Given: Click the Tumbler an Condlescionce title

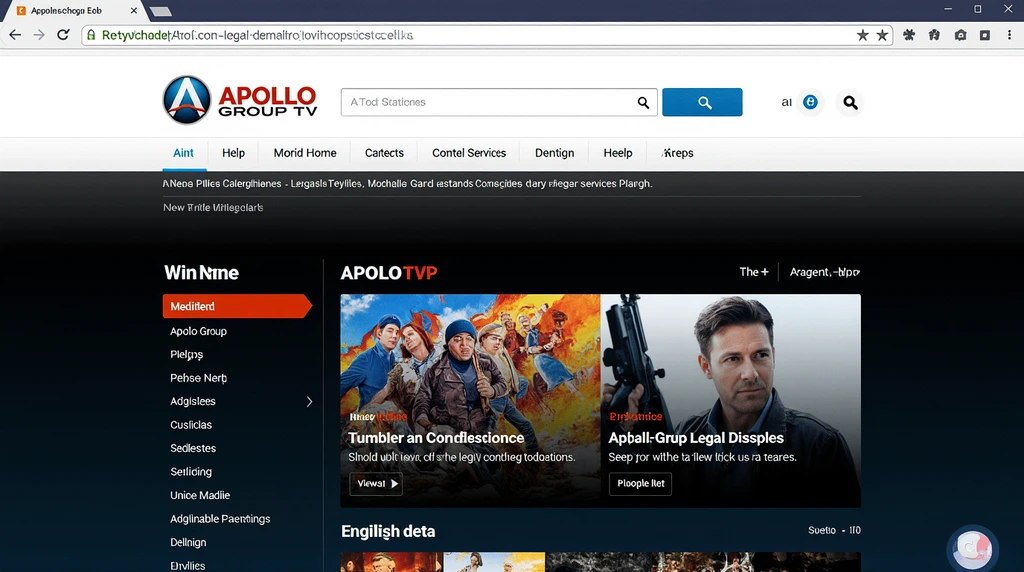Looking at the screenshot, I should tap(436, 438).
